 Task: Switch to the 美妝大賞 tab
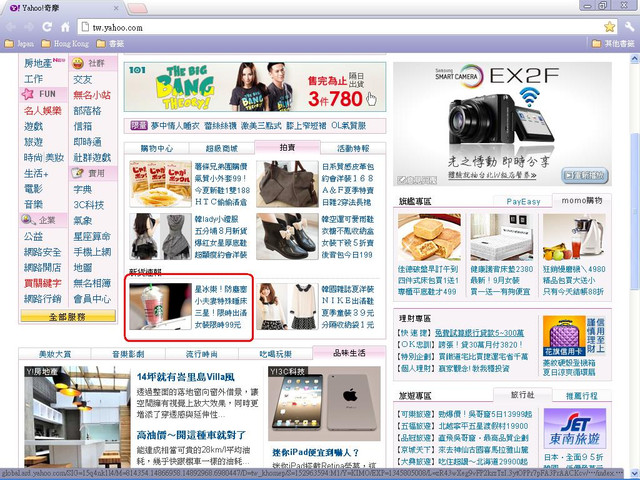tap(55, 354)
